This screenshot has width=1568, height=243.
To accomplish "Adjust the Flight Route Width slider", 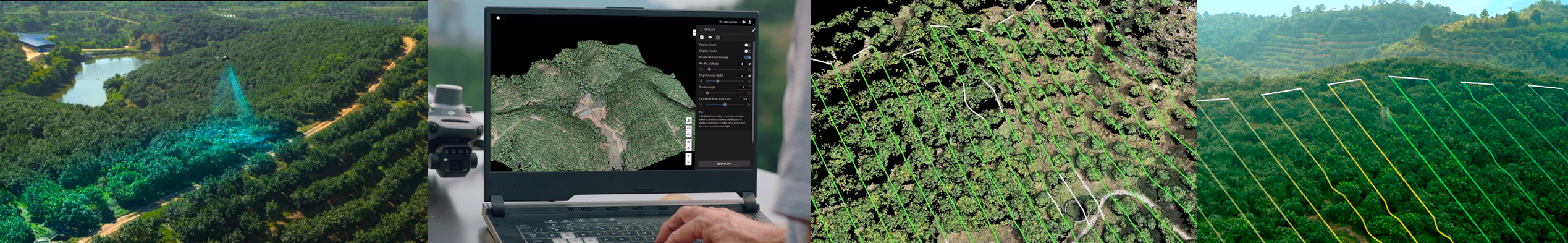I will pos(724,81).
